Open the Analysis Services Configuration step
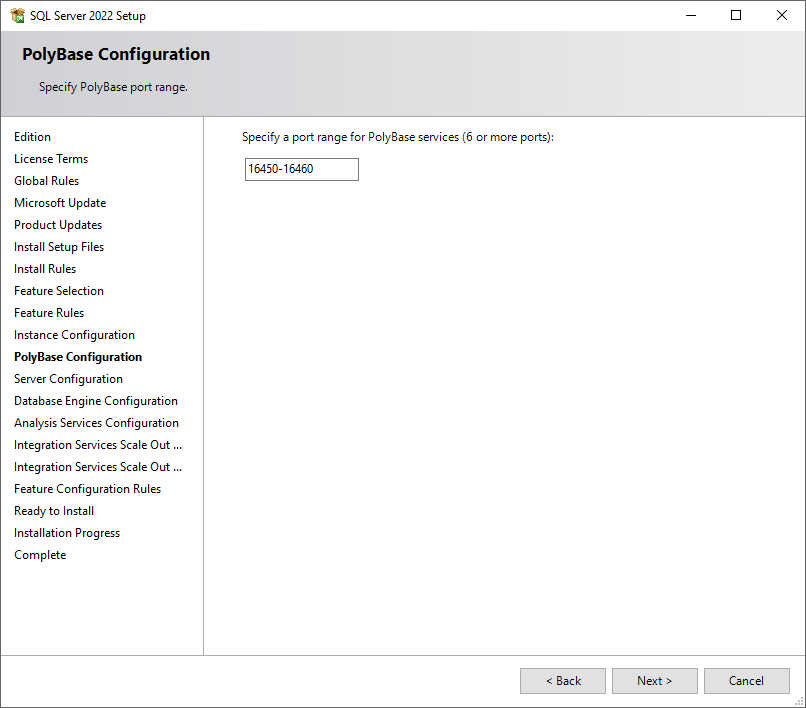The height and width of the screenshot is (708, 806). tap(96, 422)
